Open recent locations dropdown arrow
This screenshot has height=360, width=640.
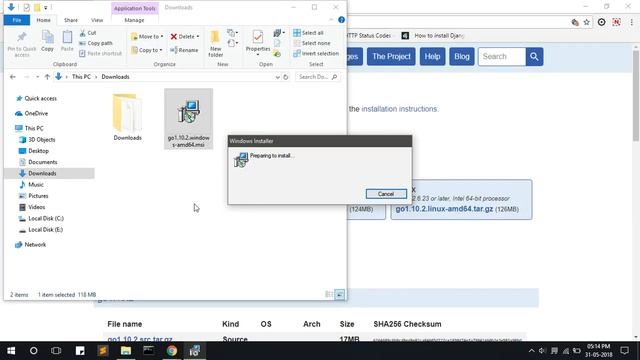(37, 77)
